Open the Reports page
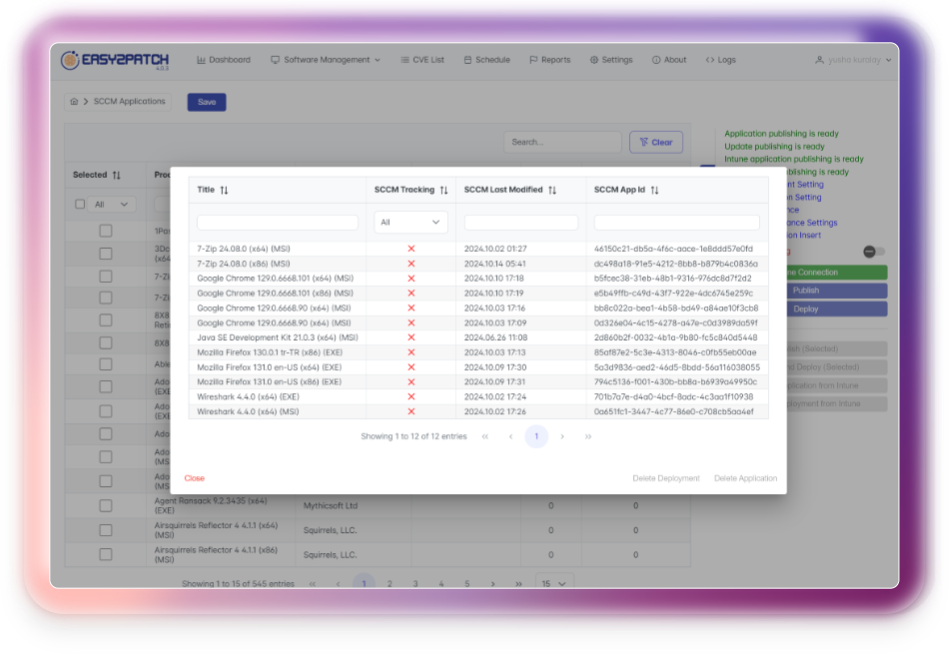Screen dimensions: 949x654 [550, 60]
